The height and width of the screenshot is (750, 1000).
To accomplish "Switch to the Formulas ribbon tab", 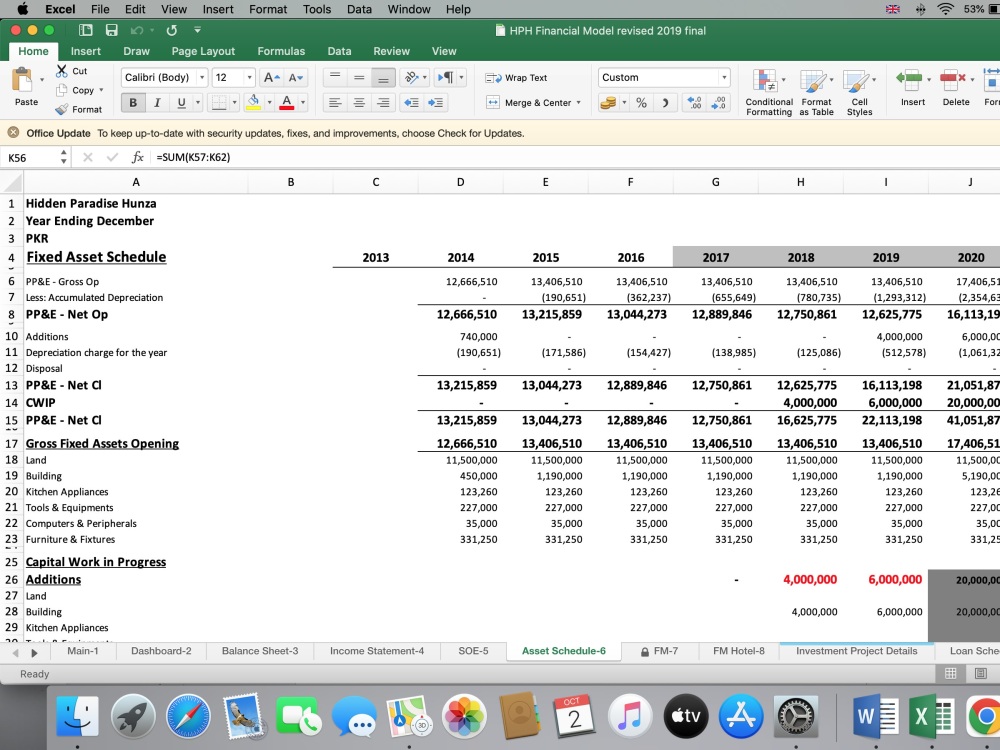I will click(x=281, y=51).
